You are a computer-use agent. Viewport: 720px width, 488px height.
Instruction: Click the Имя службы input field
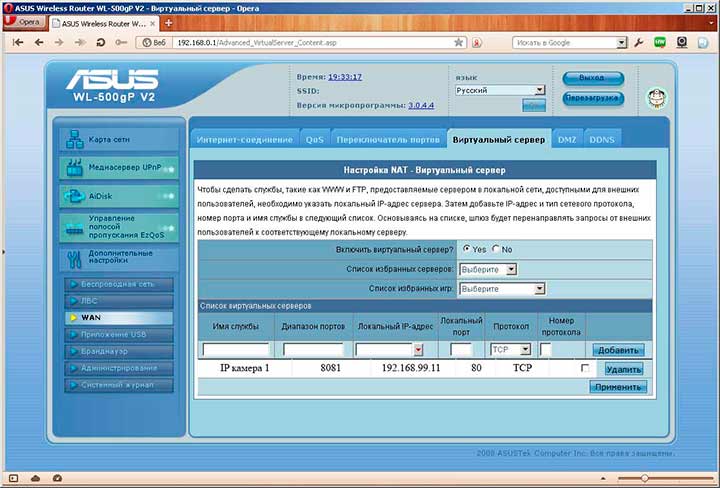tap(236, 350)
